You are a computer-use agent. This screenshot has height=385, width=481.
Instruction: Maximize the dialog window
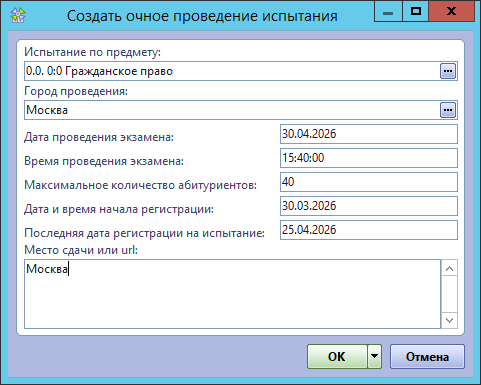coord(416,12)
